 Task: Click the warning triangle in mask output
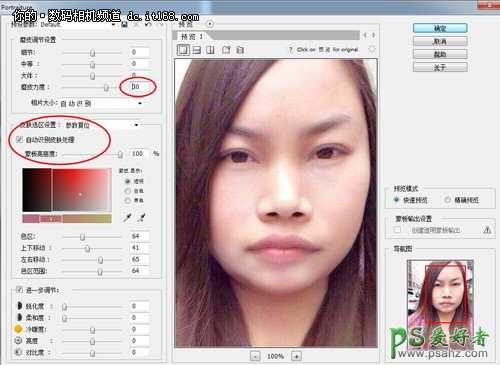pyautogui.click(x=487, y=230)
